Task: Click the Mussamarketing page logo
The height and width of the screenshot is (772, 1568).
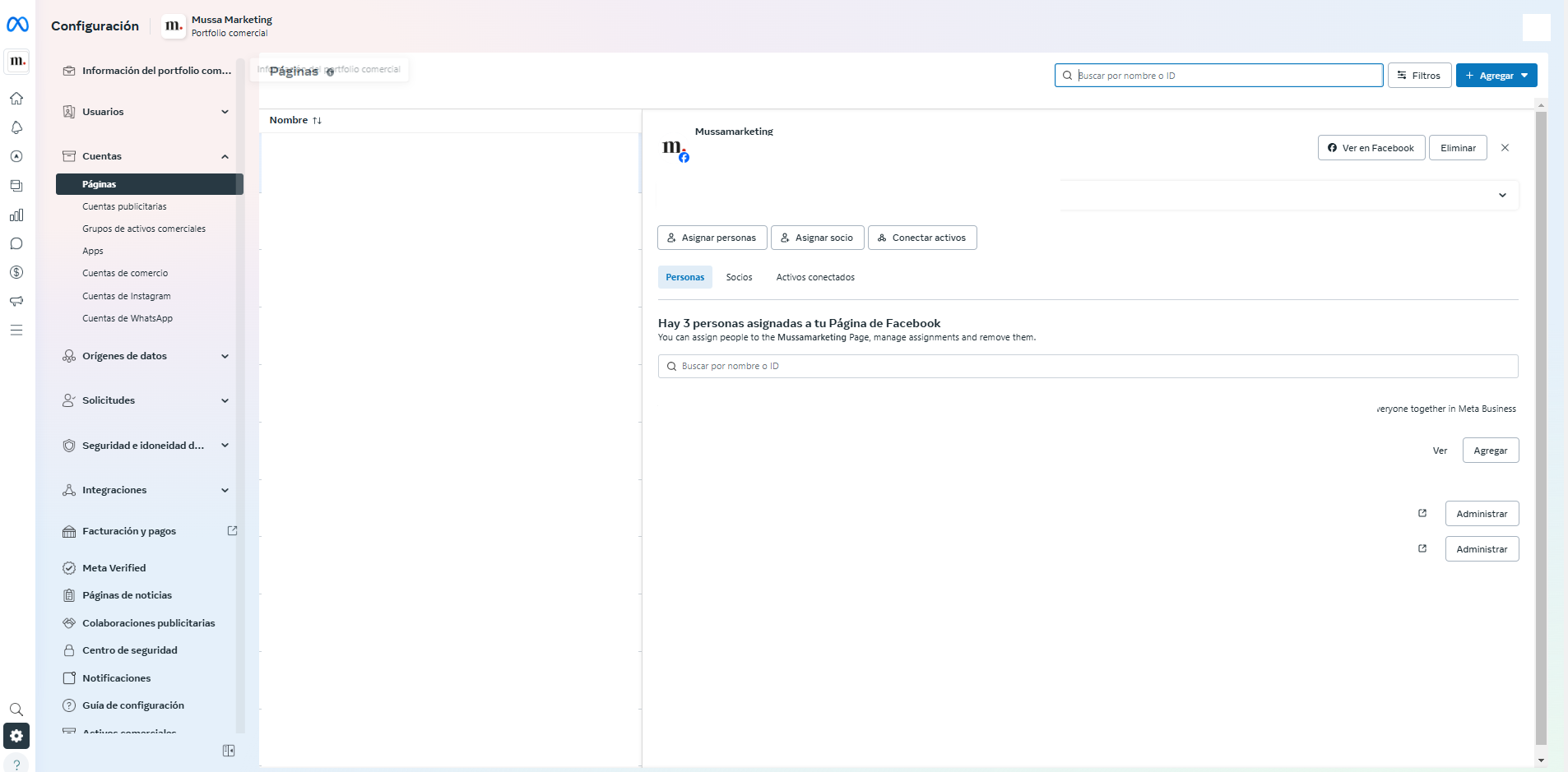Action: pyautogui.click(x=675, y=149)
